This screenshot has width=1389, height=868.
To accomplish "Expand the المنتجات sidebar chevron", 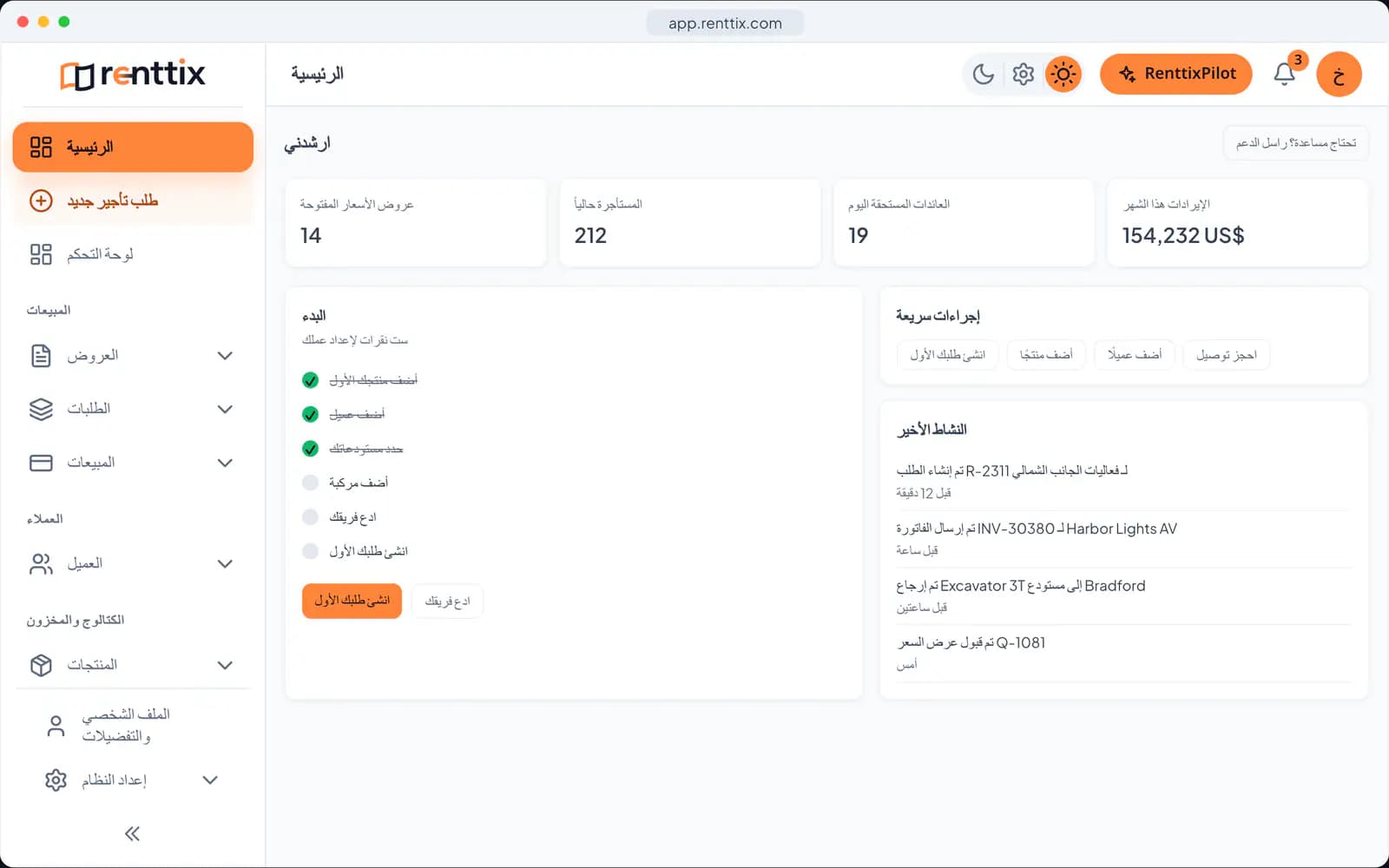I will tap(225, 665).
